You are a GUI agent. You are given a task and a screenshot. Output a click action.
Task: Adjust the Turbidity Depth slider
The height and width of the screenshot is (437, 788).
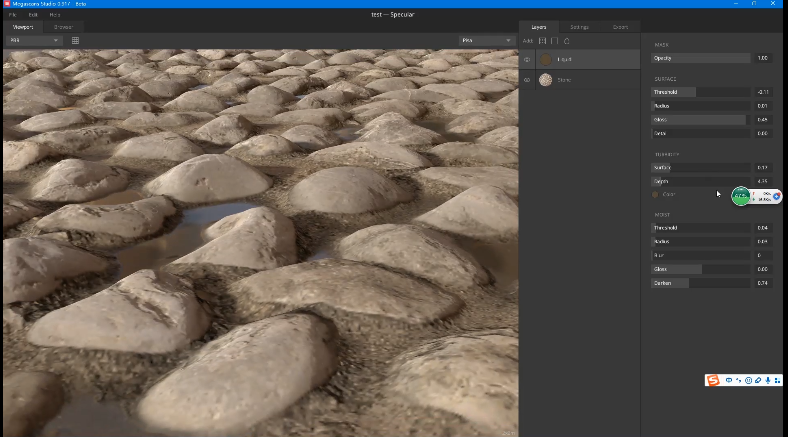pos(701,181)
